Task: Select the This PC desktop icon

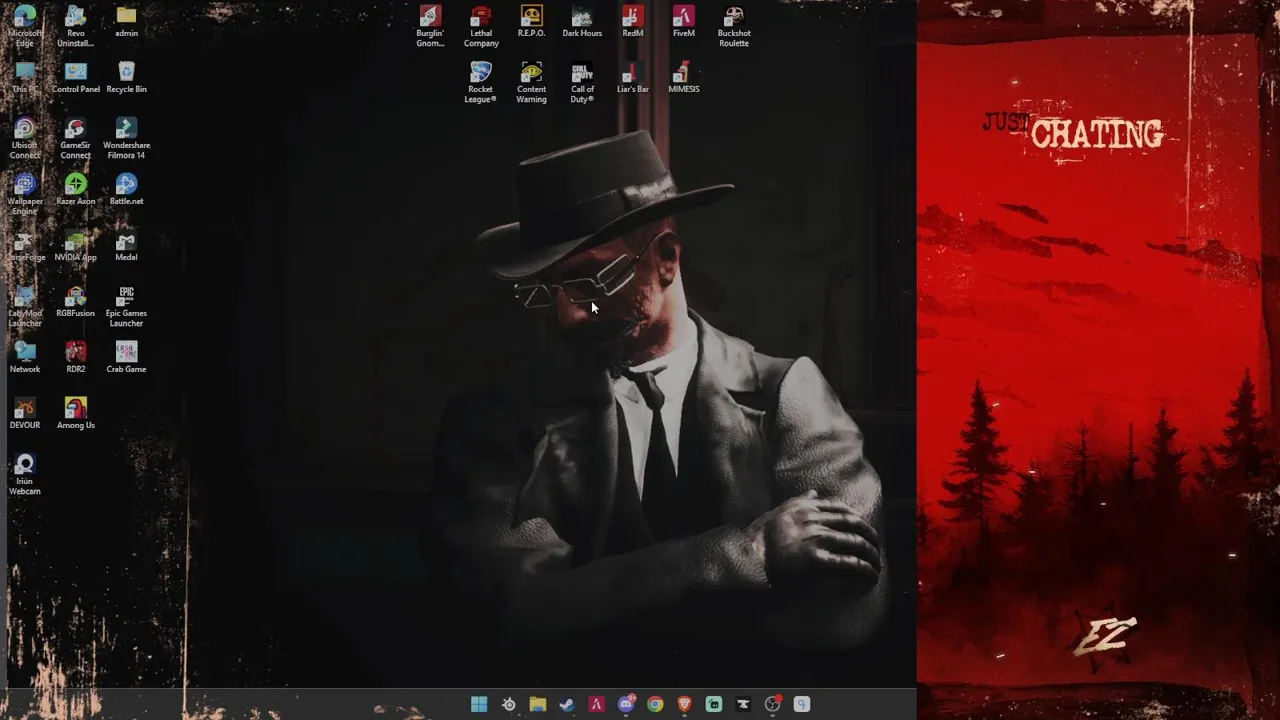Action: (25, 77)
